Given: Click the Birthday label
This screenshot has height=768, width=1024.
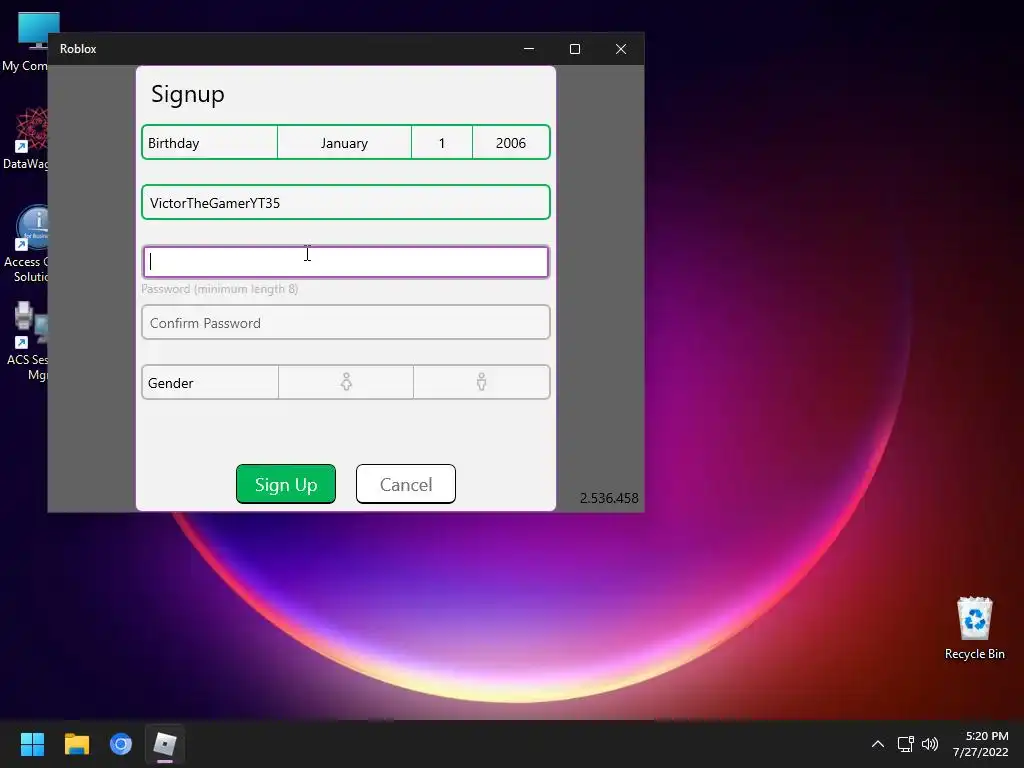Looking at the screenshot, I should (x=174, y=143).
